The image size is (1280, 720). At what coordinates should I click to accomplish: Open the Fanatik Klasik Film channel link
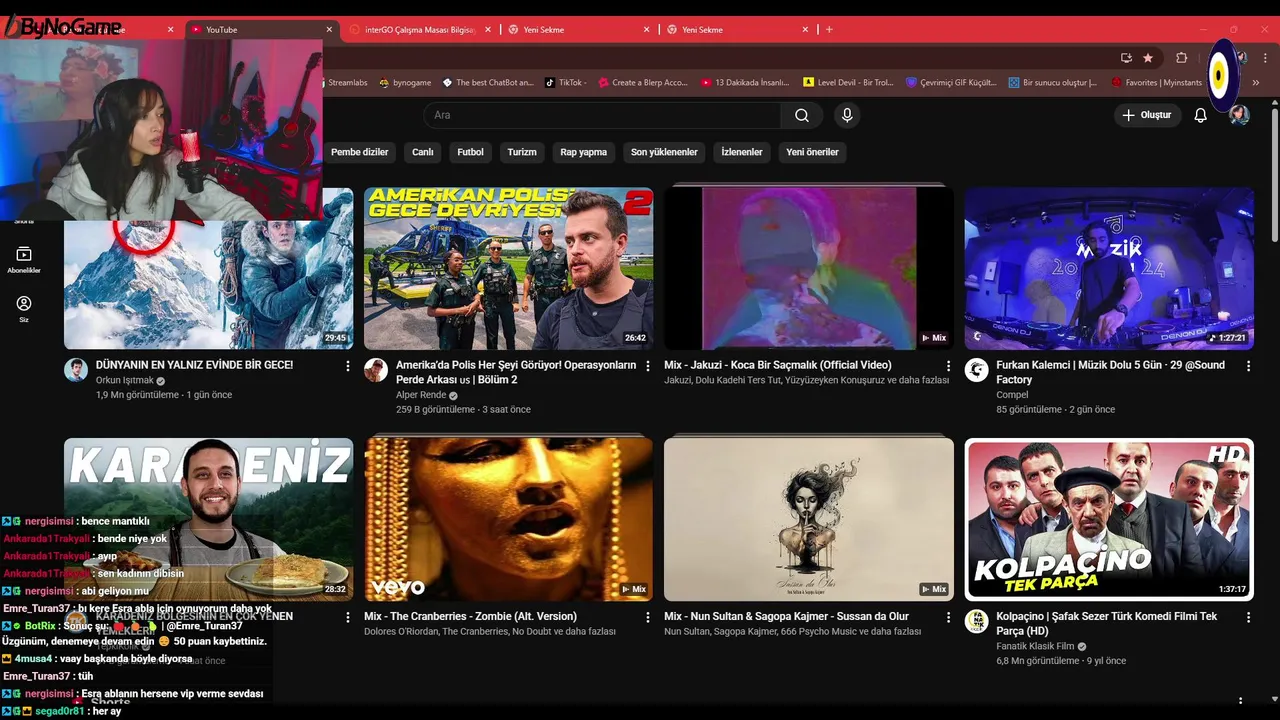click(x=1035, y=646)
